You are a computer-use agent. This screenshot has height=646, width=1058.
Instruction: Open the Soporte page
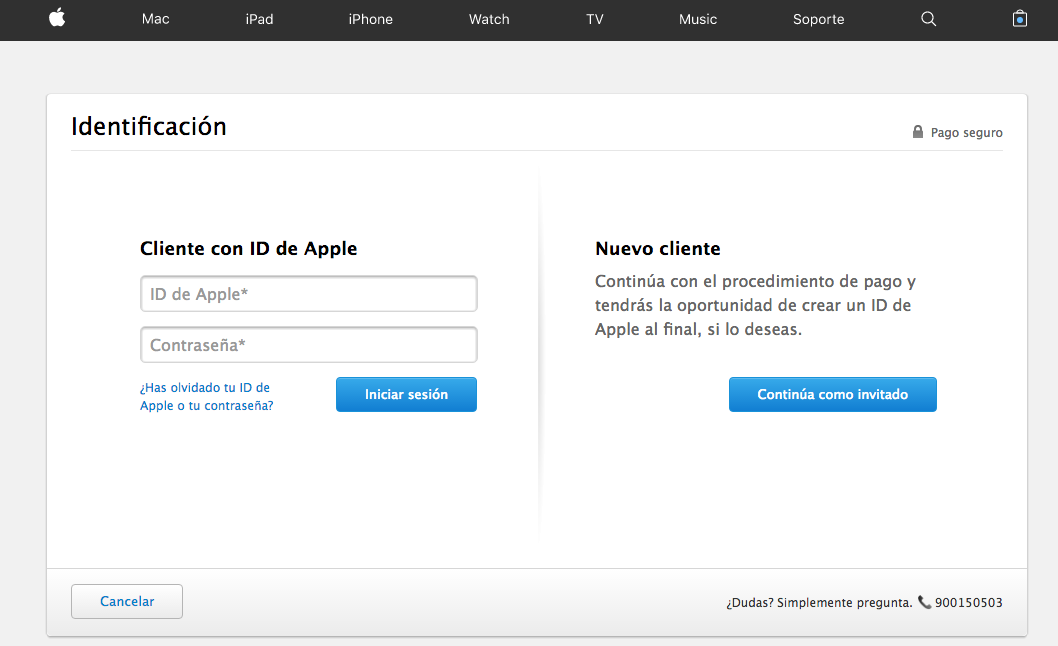coord(818,19)
